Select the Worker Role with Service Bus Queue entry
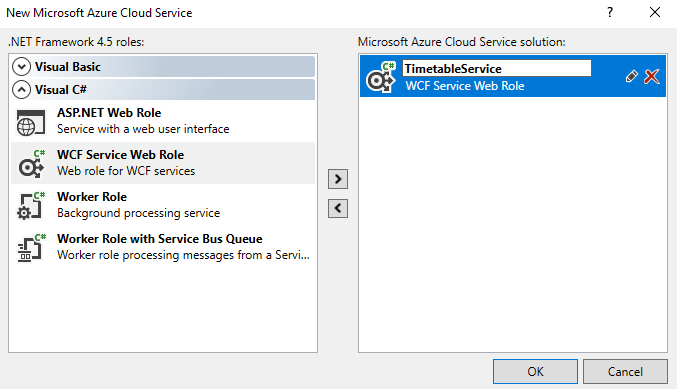This screenshot has width=677, height=389. 163,247
